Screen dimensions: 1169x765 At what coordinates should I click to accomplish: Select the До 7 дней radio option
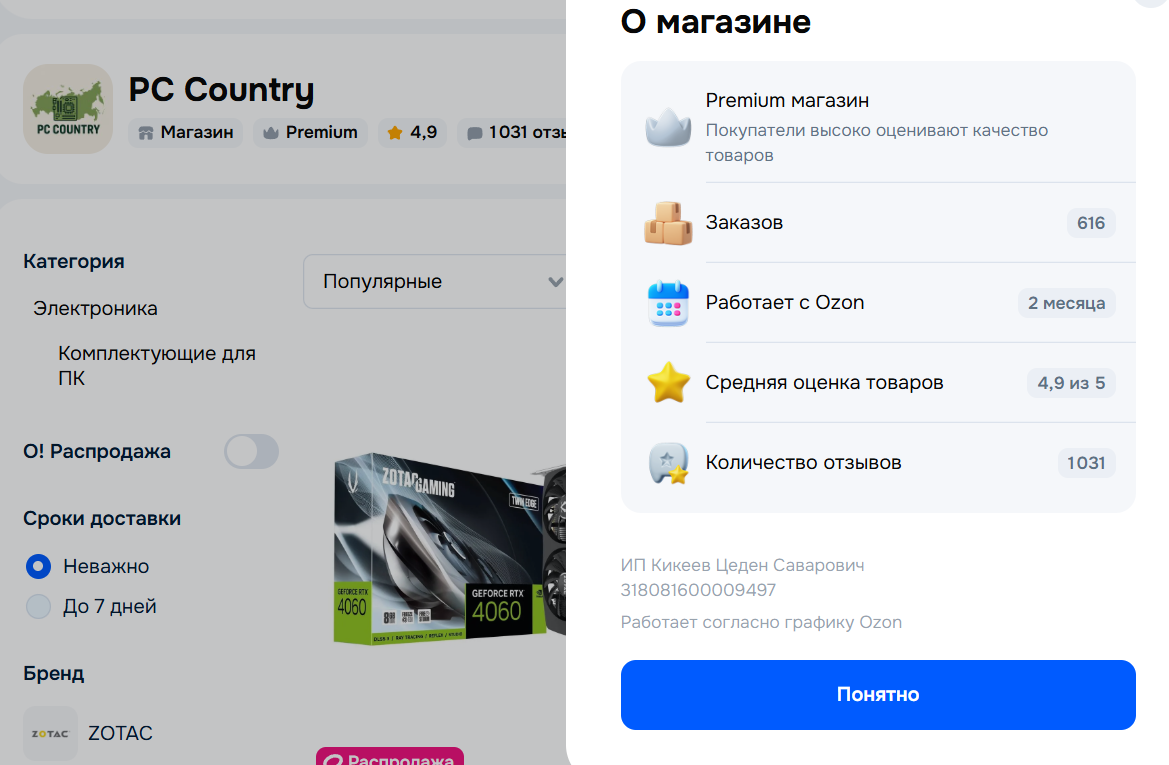click(38, 607)
